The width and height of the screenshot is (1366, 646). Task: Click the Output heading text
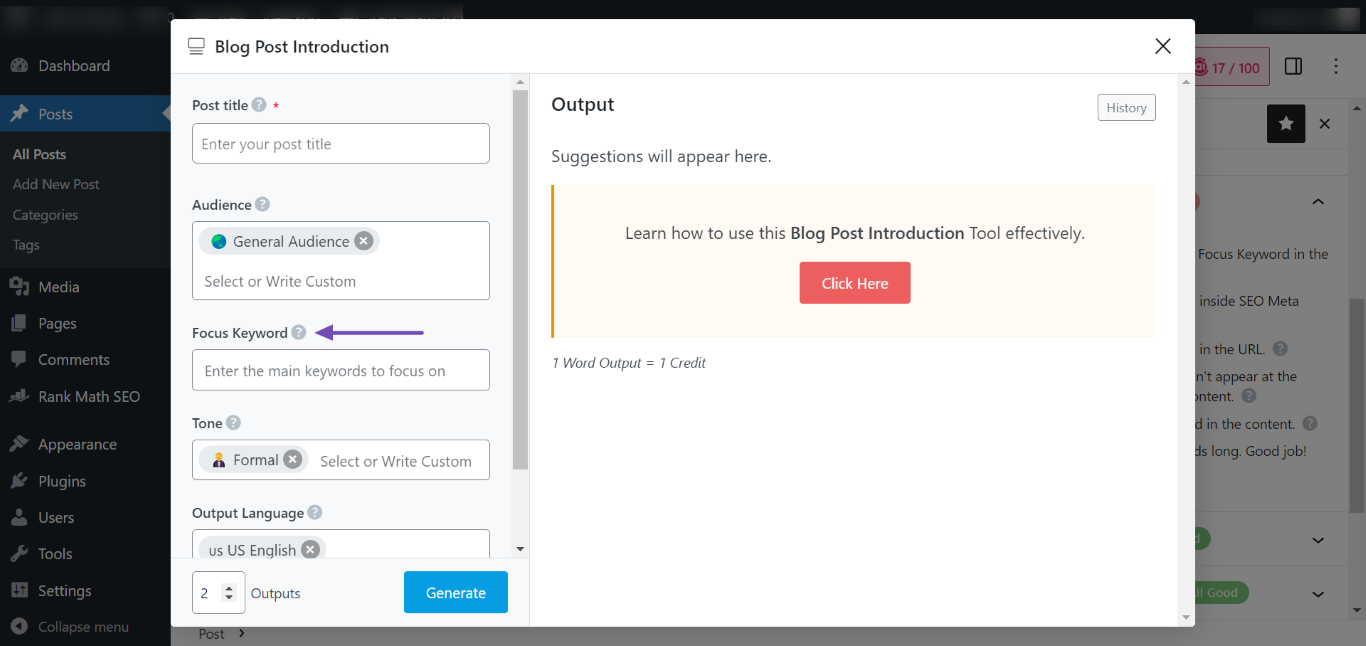[x=583, y=104]
